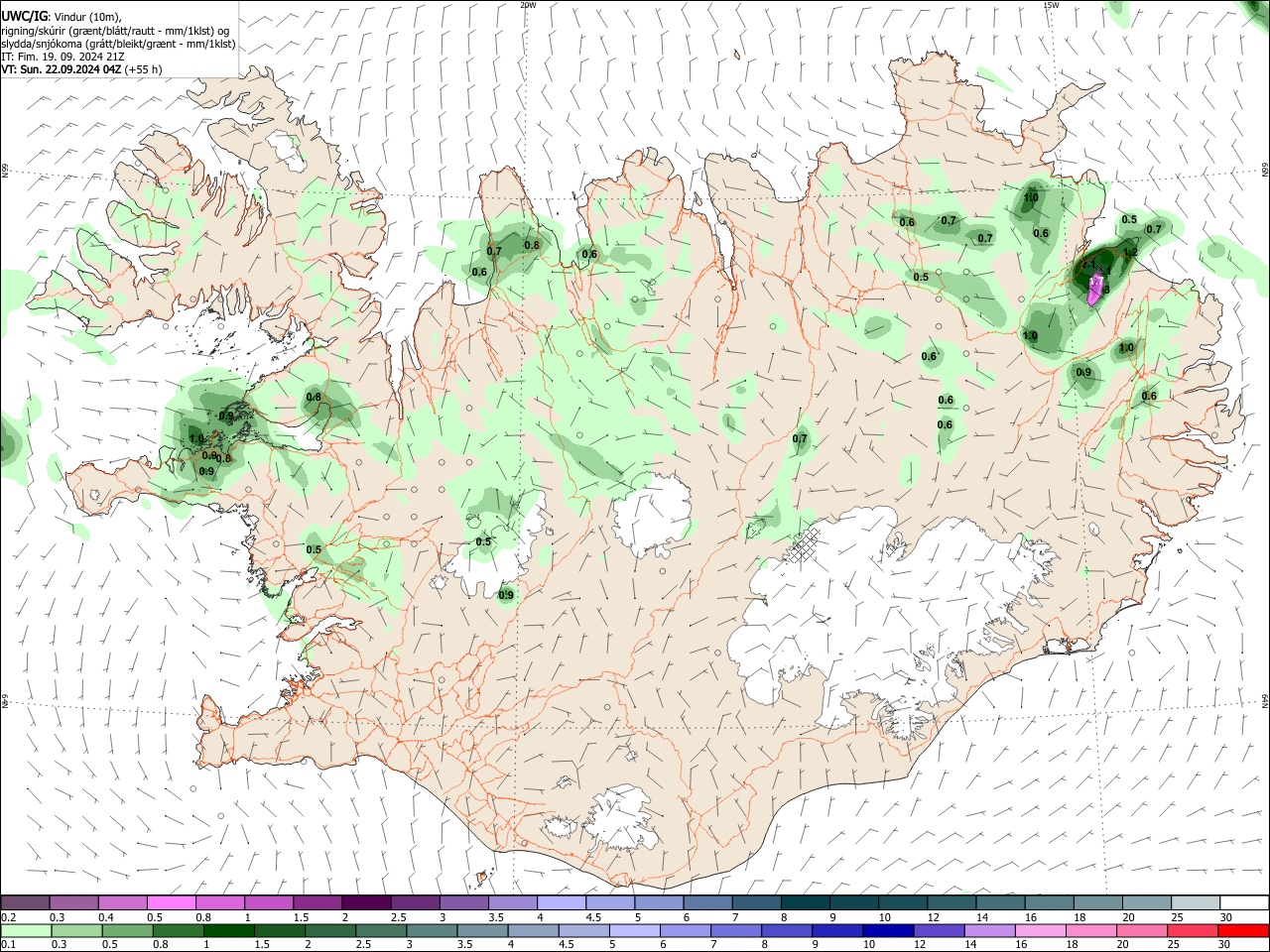Image resolution: width=1270 pixels, height=952 pixels.
Task: Pick the light green 0.3 rain swatch
Action: pyautogui.click(x=78, y=931)
